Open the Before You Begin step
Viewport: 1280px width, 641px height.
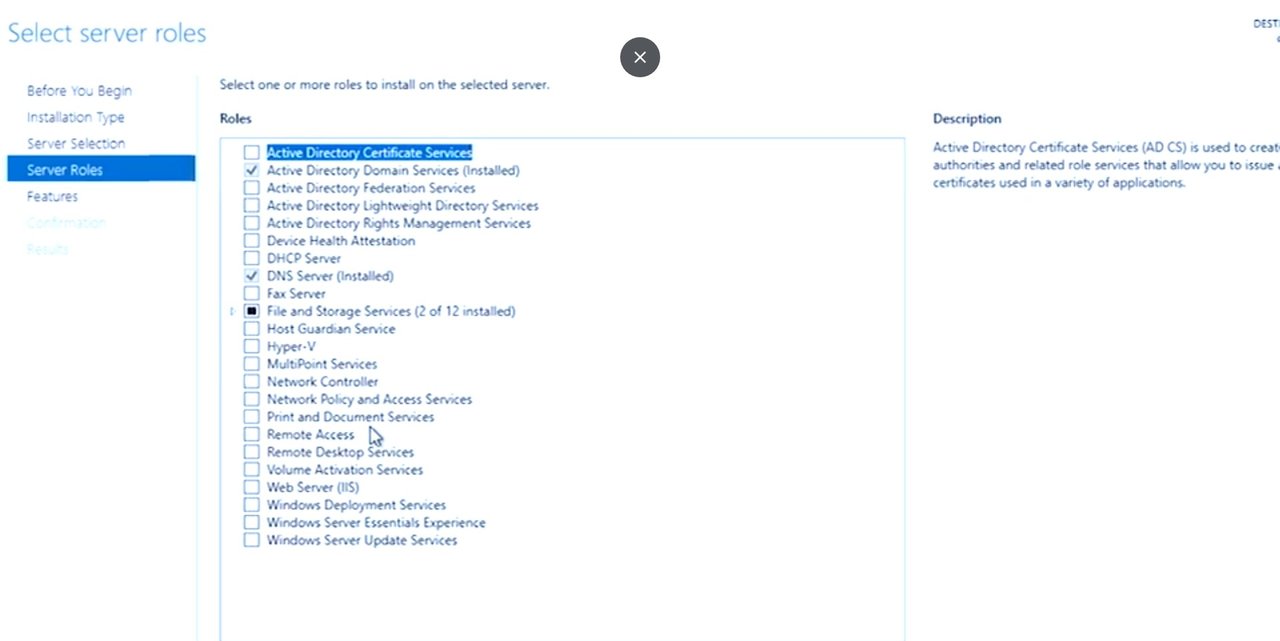pos(79,91)
